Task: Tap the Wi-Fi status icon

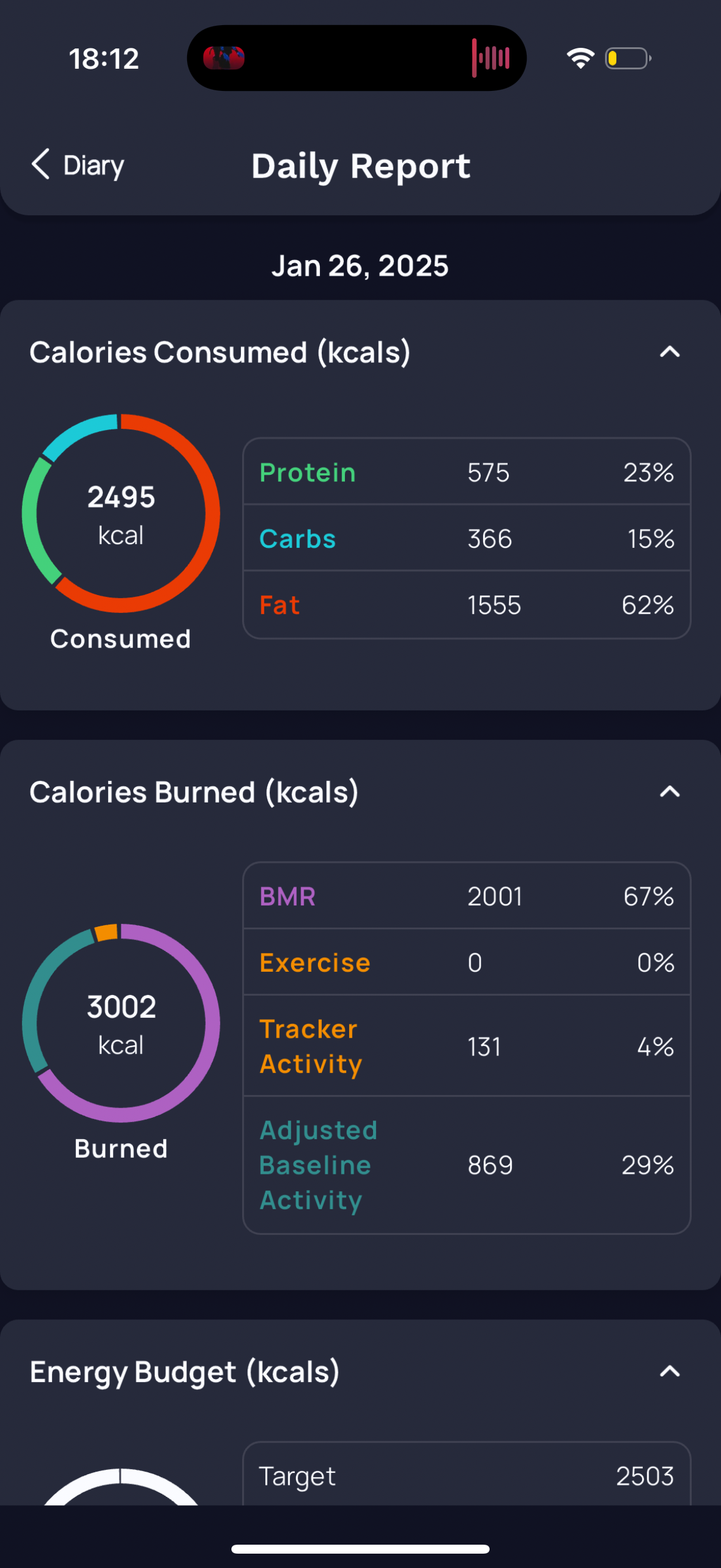Action: [581, 59]
